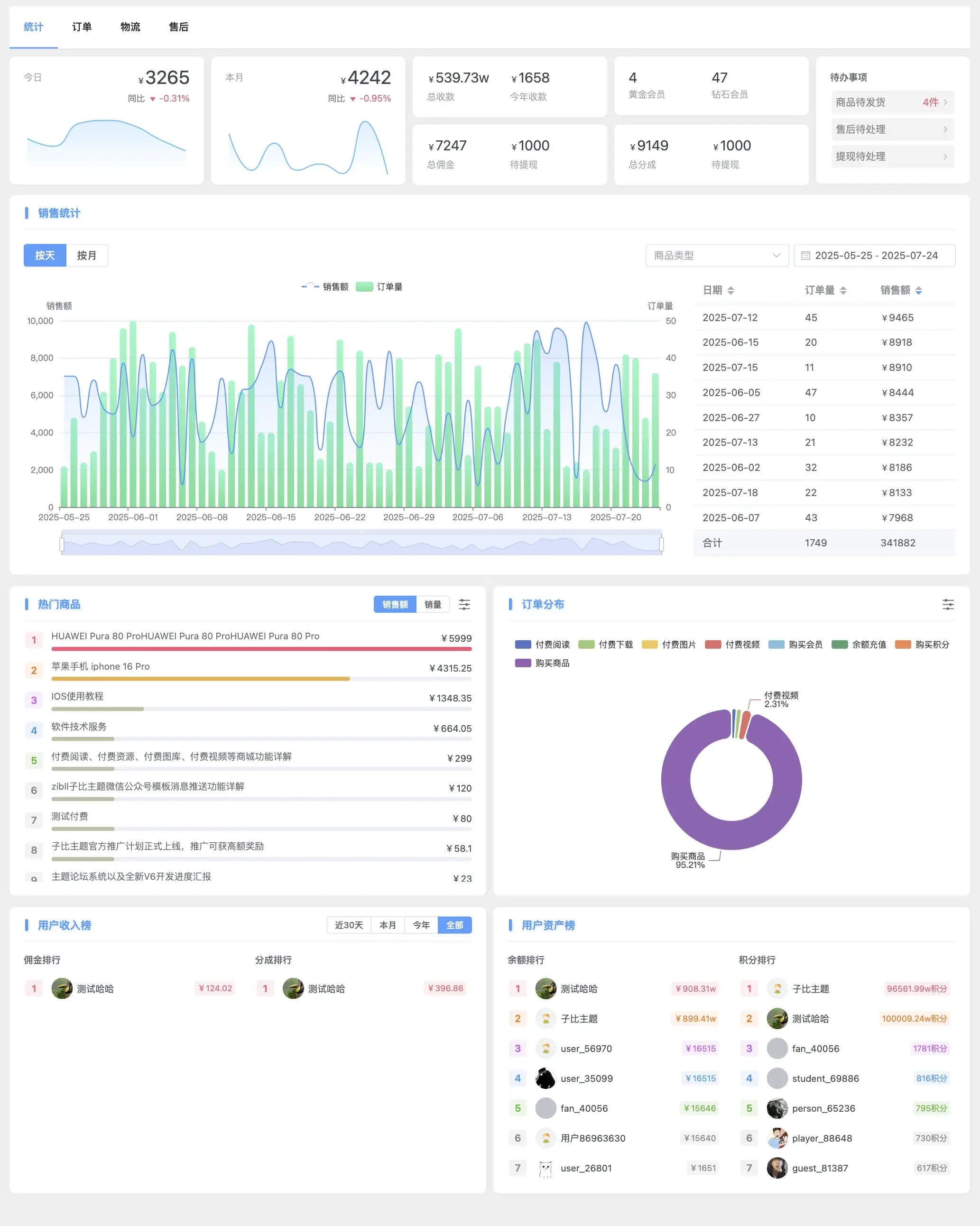Screen dimensions: 980x1226
Task: Expand the 商品待发货 pending item
Action: tap(892, 102)
